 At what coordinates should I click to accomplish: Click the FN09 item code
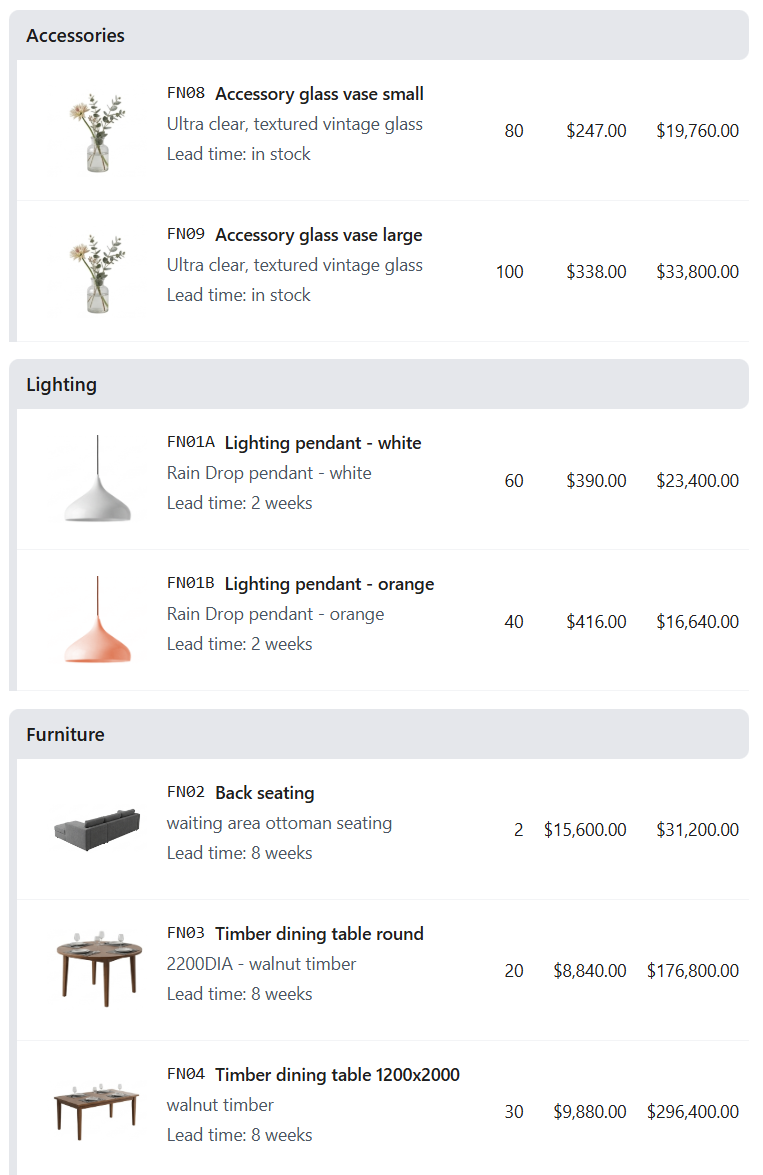[186, 235]
